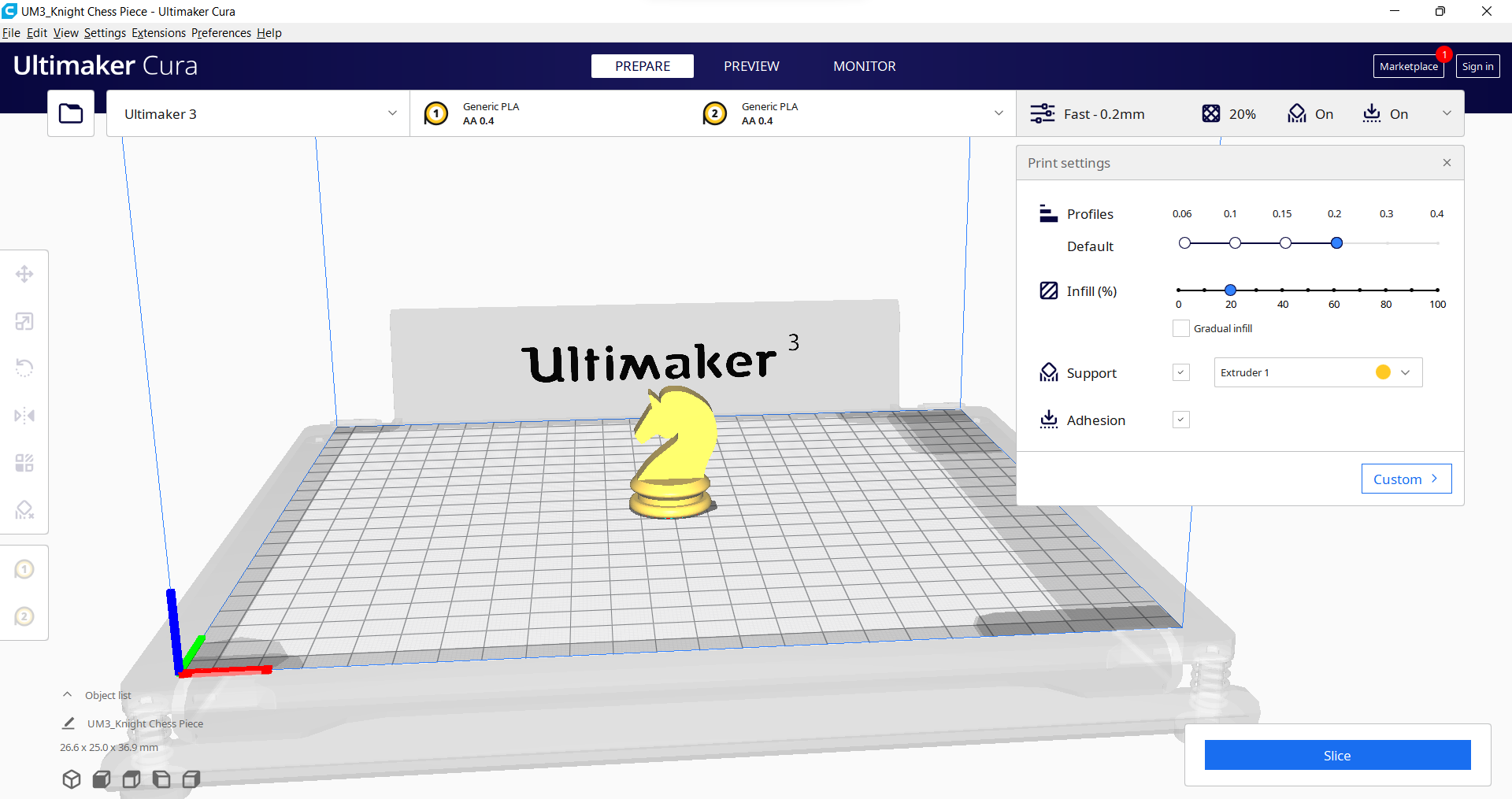
Task: Expand material configuration dropdown arrow
Action: pyautogui.click(x=999, y=113)
